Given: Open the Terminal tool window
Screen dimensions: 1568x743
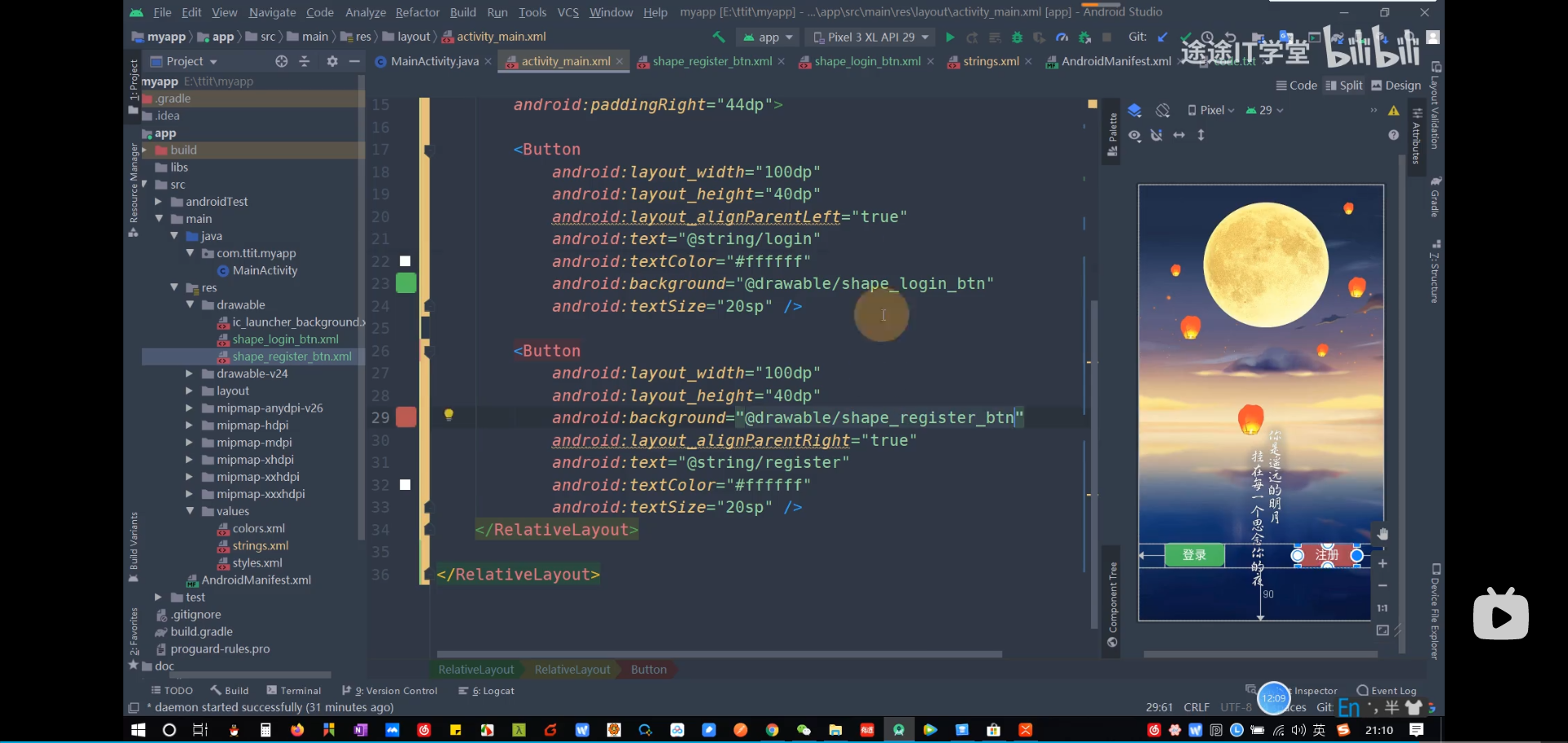Looking at the screenshot, I should coord(294,691).
